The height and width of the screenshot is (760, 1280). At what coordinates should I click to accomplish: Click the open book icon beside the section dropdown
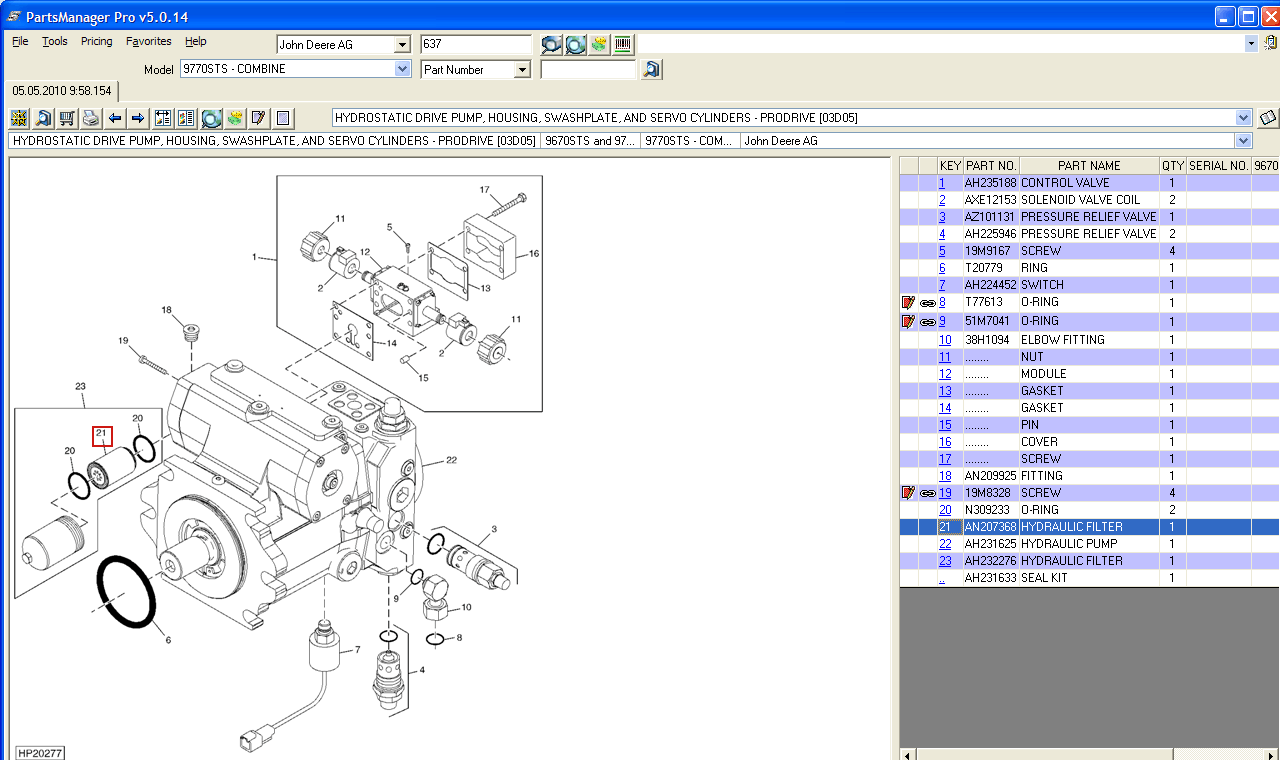point(1268,118)
